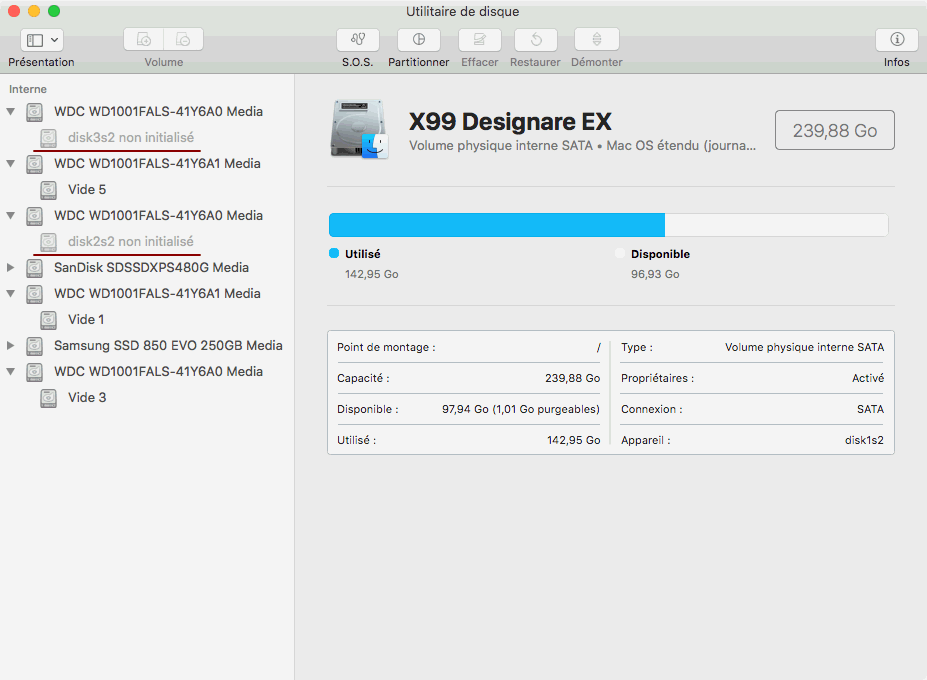Click the drive icon beside Samsung SSD 850
The height and width of the screenshot is (680, 927).
coord(35,346)
